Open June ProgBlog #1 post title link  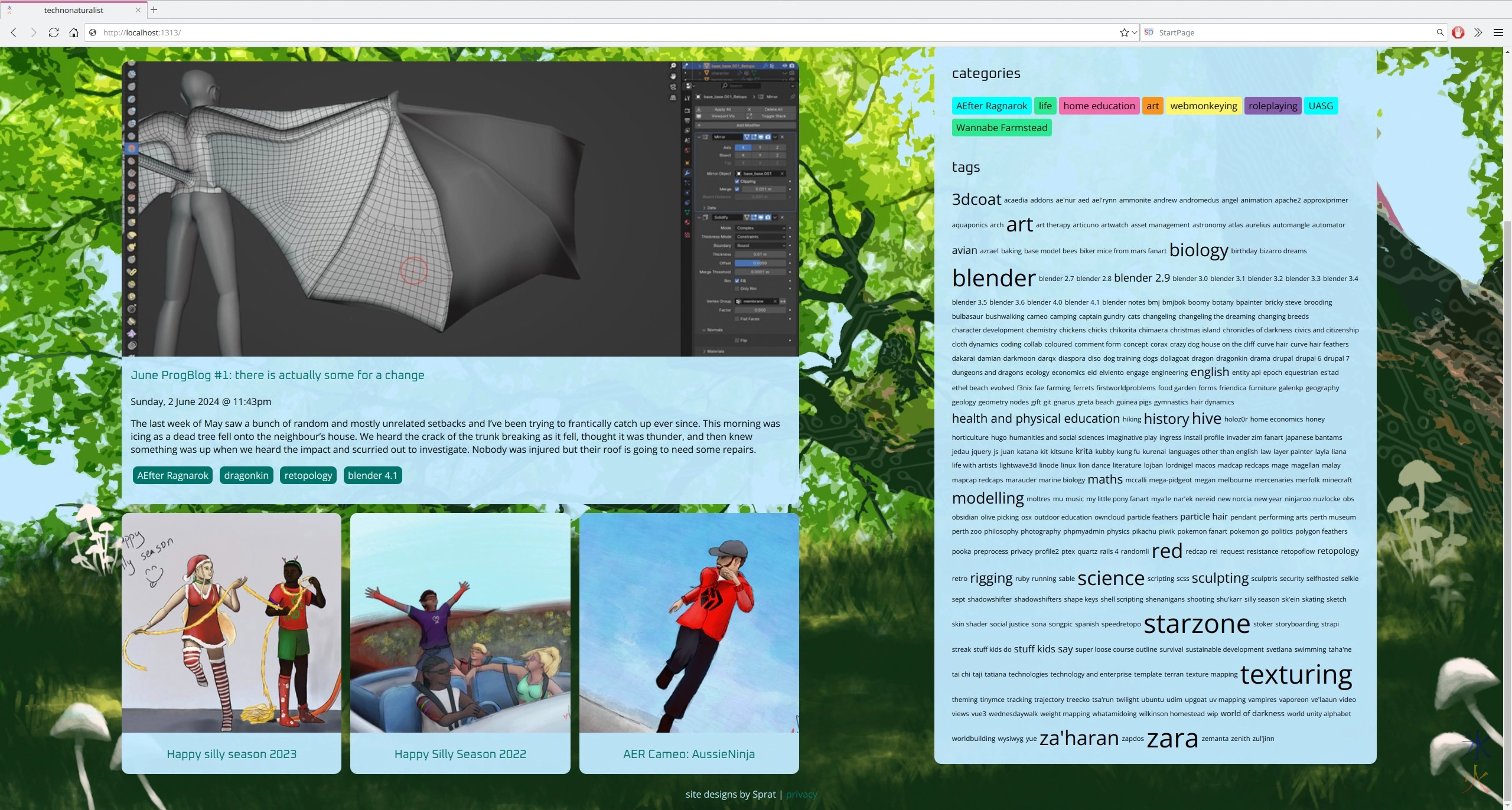[x=277, y=375]
